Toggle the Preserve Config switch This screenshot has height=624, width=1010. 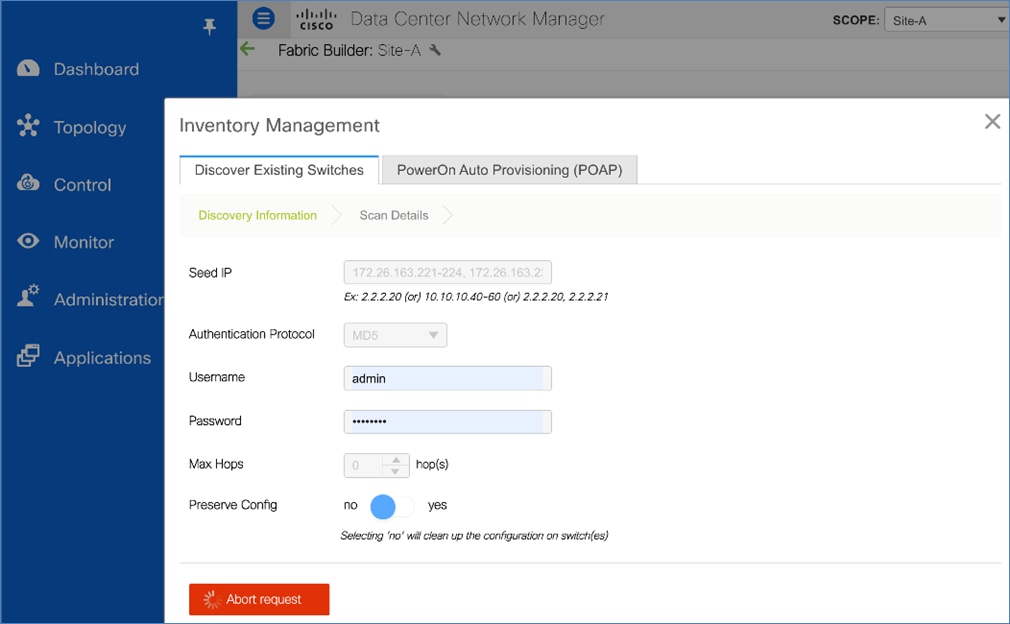[x=392, y=506]
